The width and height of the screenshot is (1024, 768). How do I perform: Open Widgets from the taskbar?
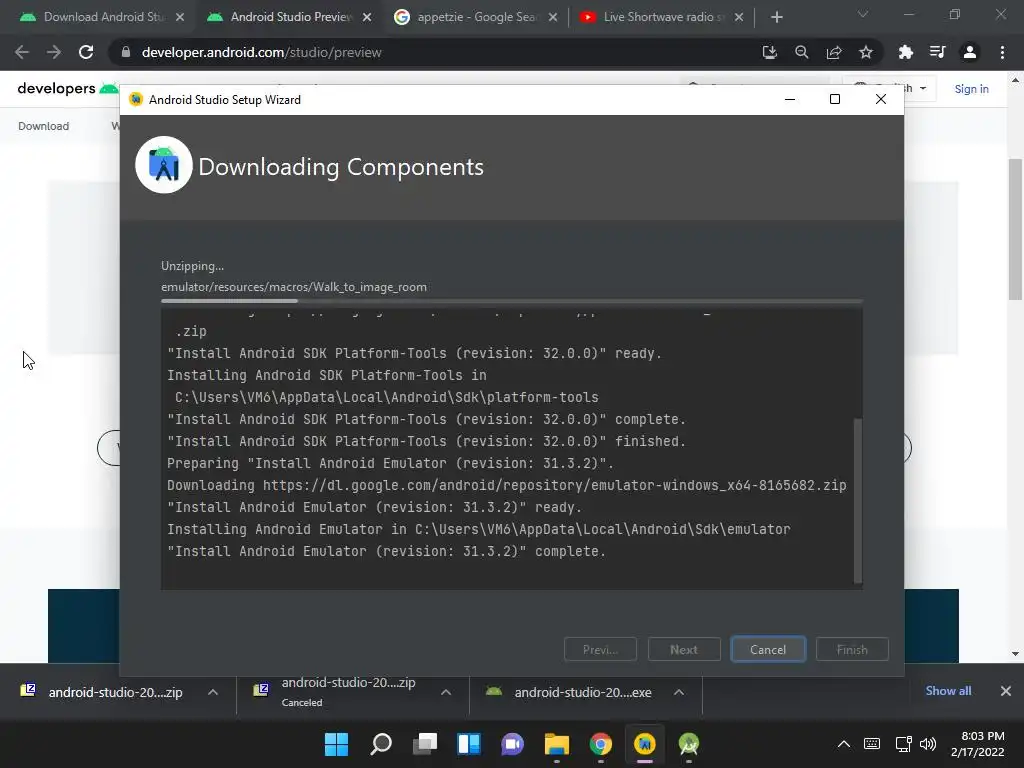click(469, 744)
